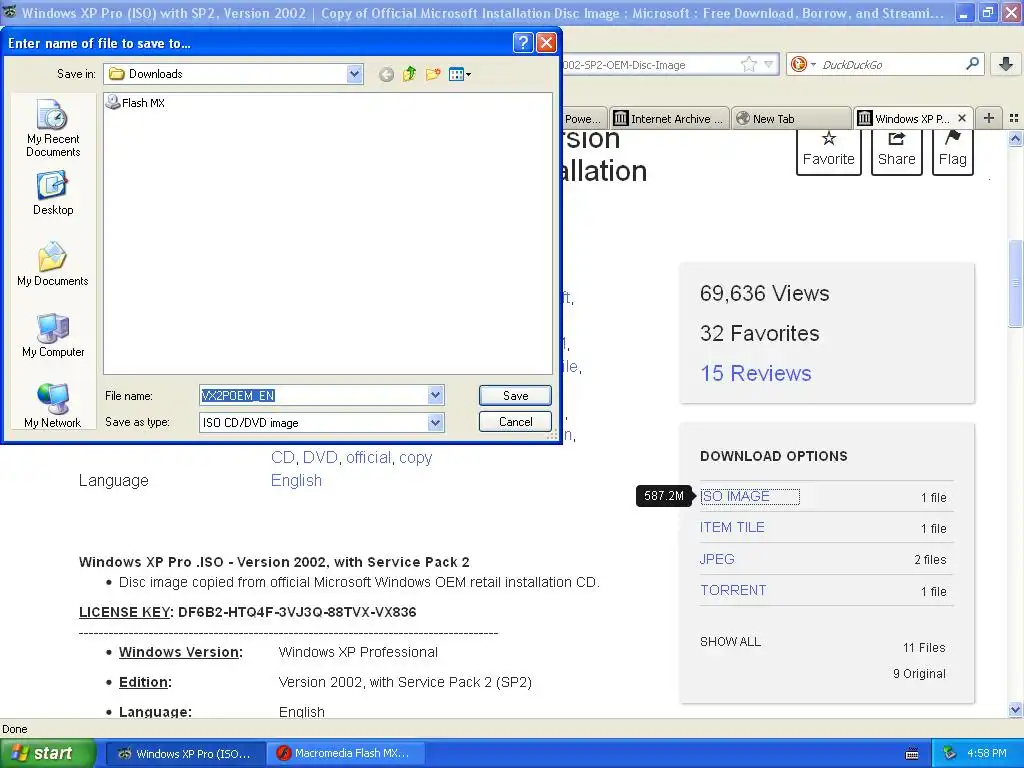The height and width of the screenshot is (768, 1024).
Task: Click the Save button
Action: pos(515,395)
